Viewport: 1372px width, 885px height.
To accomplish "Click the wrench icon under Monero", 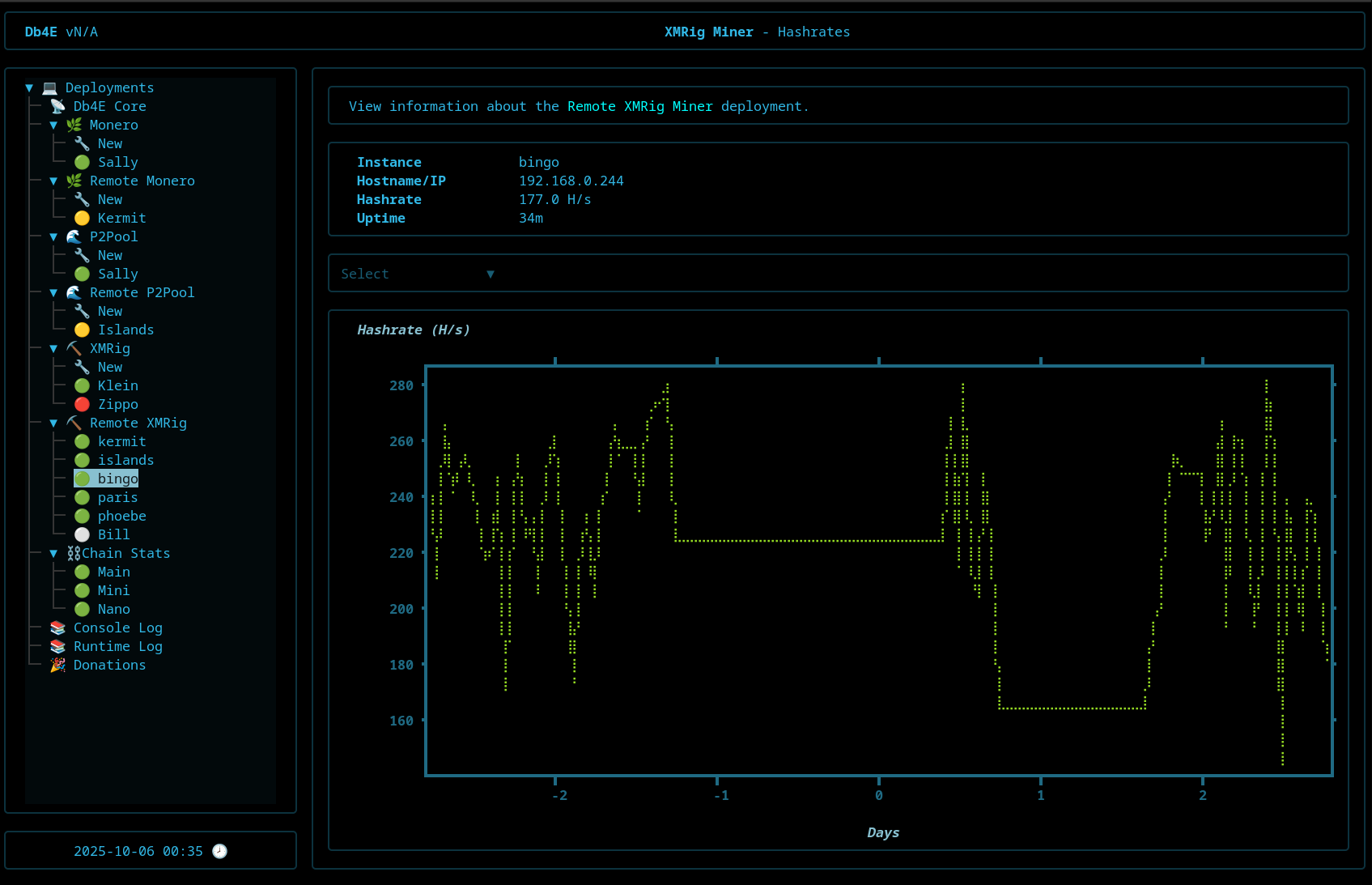I will [82, 143].
